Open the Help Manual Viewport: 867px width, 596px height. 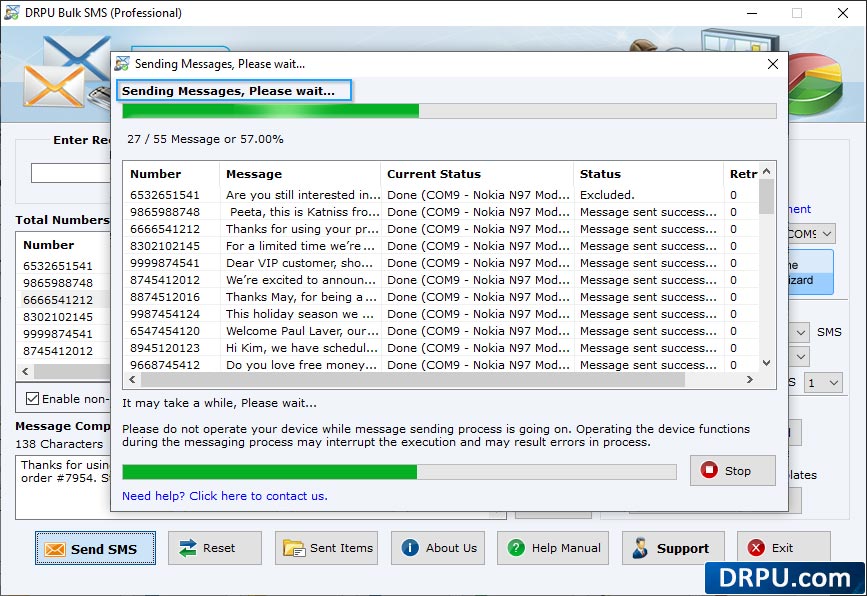pyautogui.click(x=553, y=548)
